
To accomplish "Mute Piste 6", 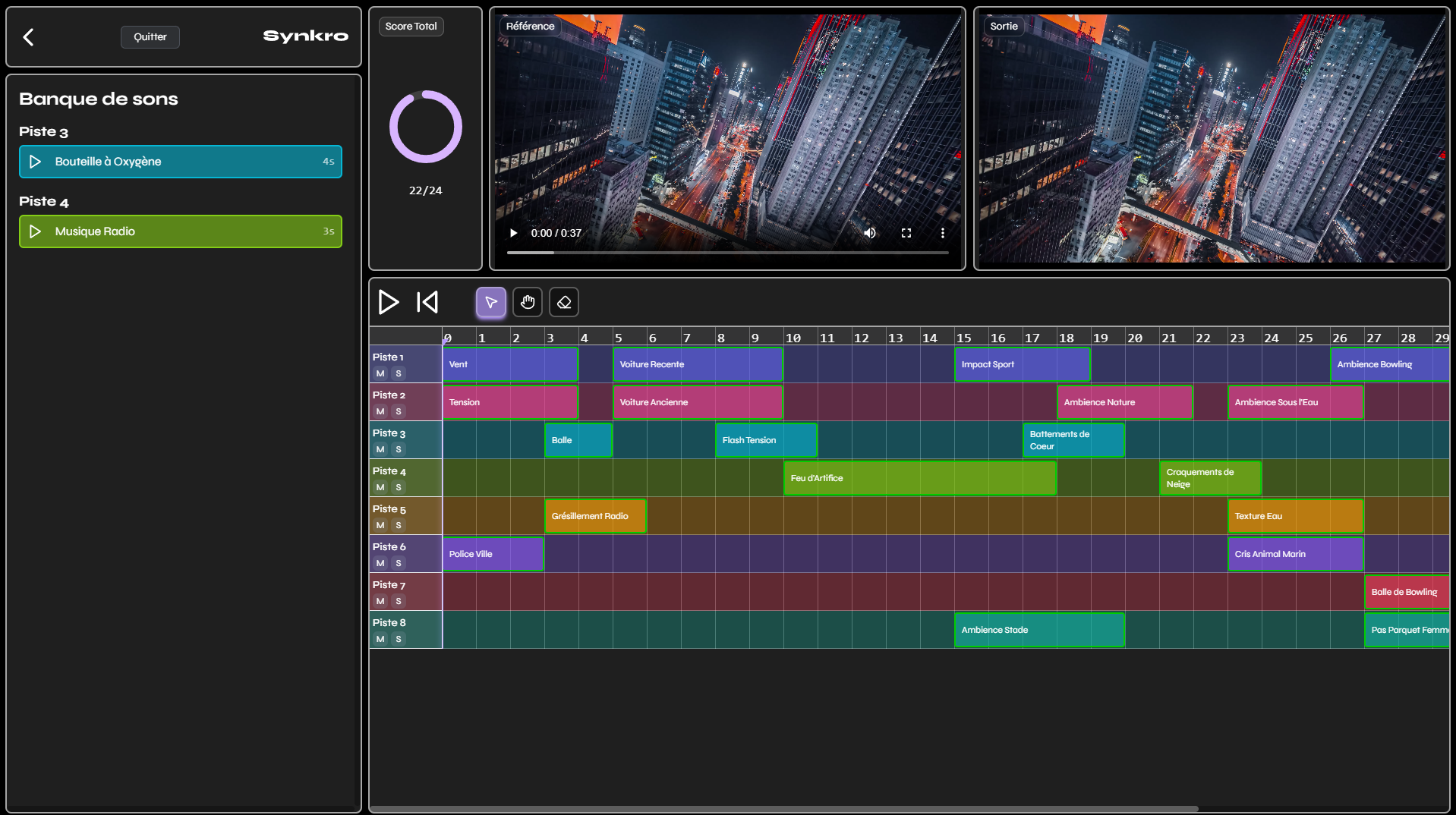I will pos(380,563).
